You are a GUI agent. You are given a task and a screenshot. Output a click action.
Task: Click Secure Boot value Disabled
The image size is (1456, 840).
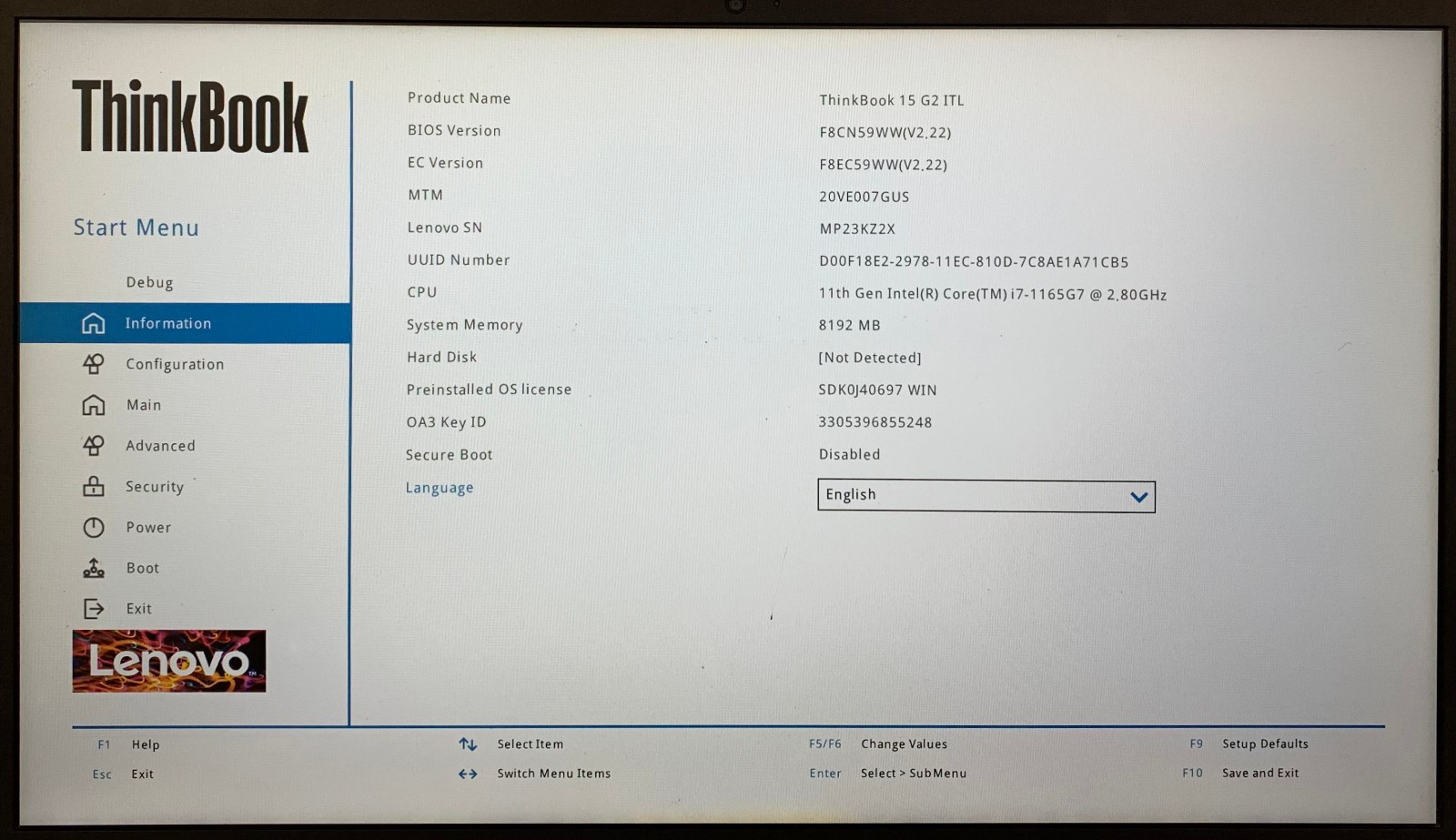tap(849, 454)
